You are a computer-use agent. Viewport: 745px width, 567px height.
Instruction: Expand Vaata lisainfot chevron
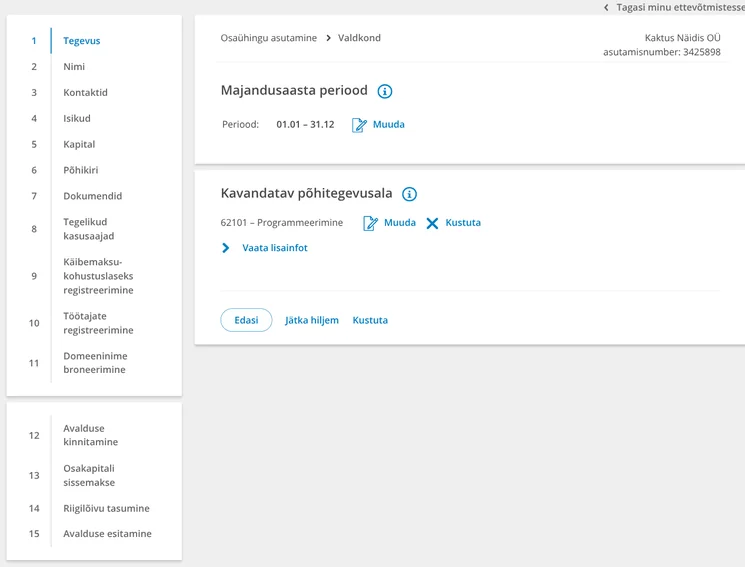226,248
